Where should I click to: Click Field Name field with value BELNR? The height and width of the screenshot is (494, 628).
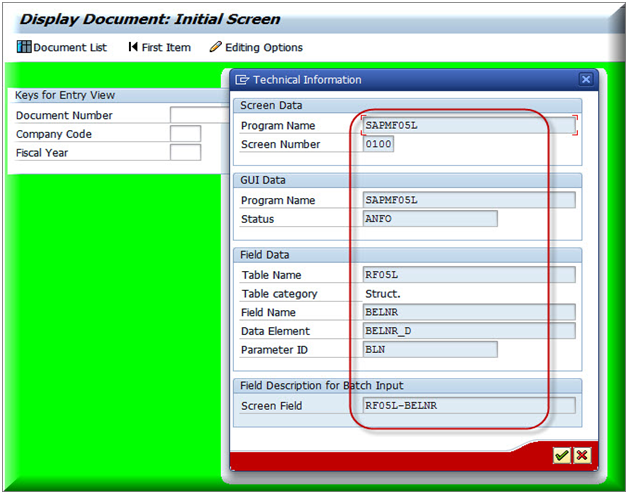click(469, 312)
